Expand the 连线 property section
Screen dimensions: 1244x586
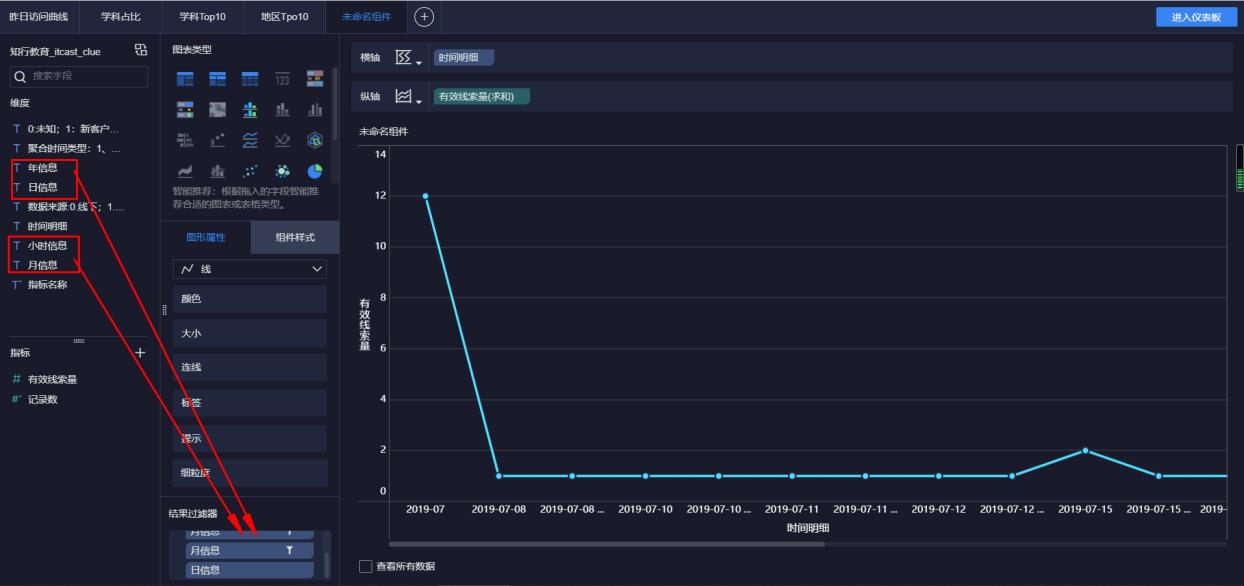coord(250,367)
